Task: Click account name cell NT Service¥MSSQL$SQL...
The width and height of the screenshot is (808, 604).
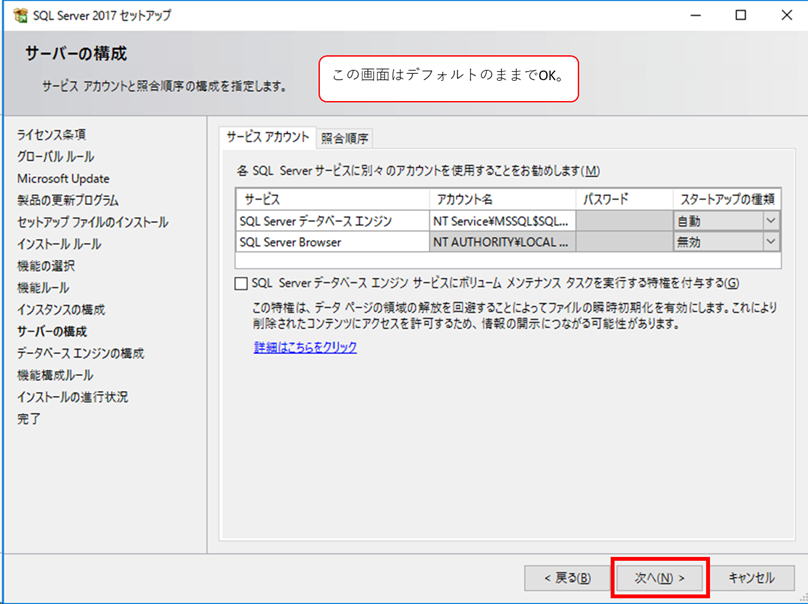Action: (502, 221)
